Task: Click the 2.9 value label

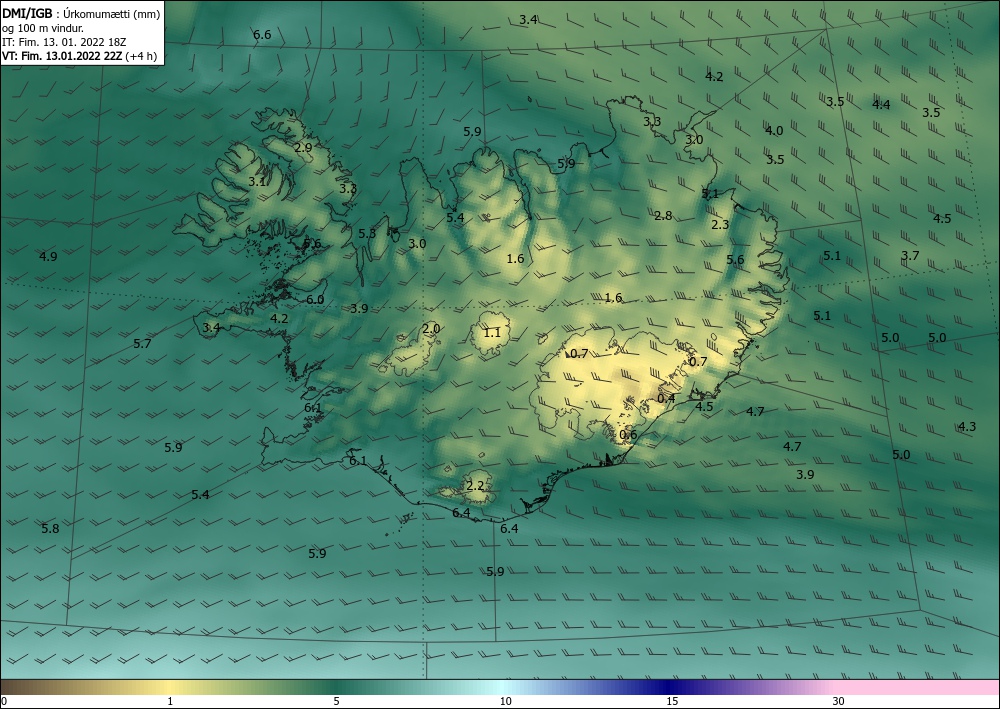Action: click(304, 147)
